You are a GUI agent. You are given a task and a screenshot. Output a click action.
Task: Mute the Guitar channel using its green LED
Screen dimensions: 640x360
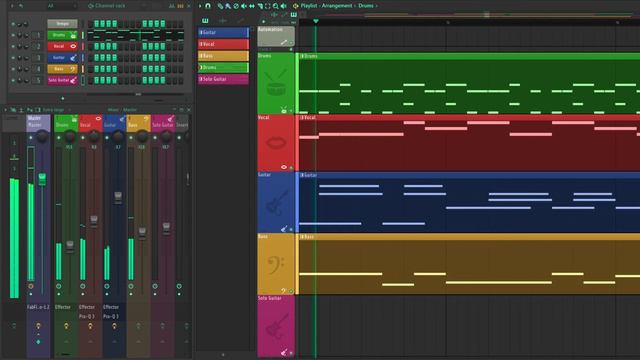tap(13, 58)
